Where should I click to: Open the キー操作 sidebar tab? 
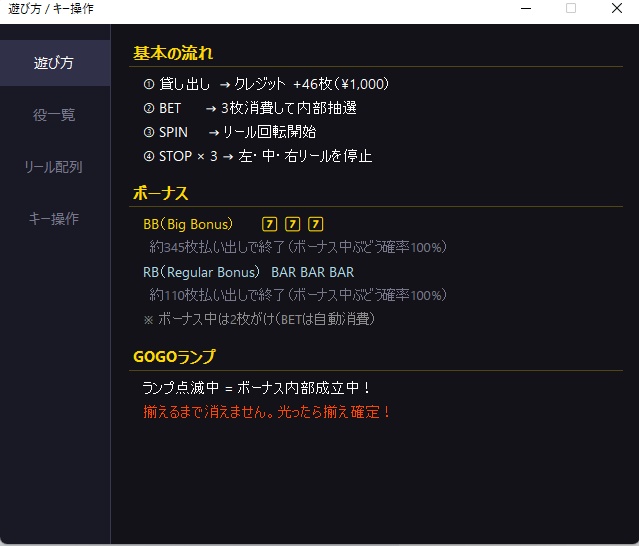pyautogui.click(x=55, y=219)
